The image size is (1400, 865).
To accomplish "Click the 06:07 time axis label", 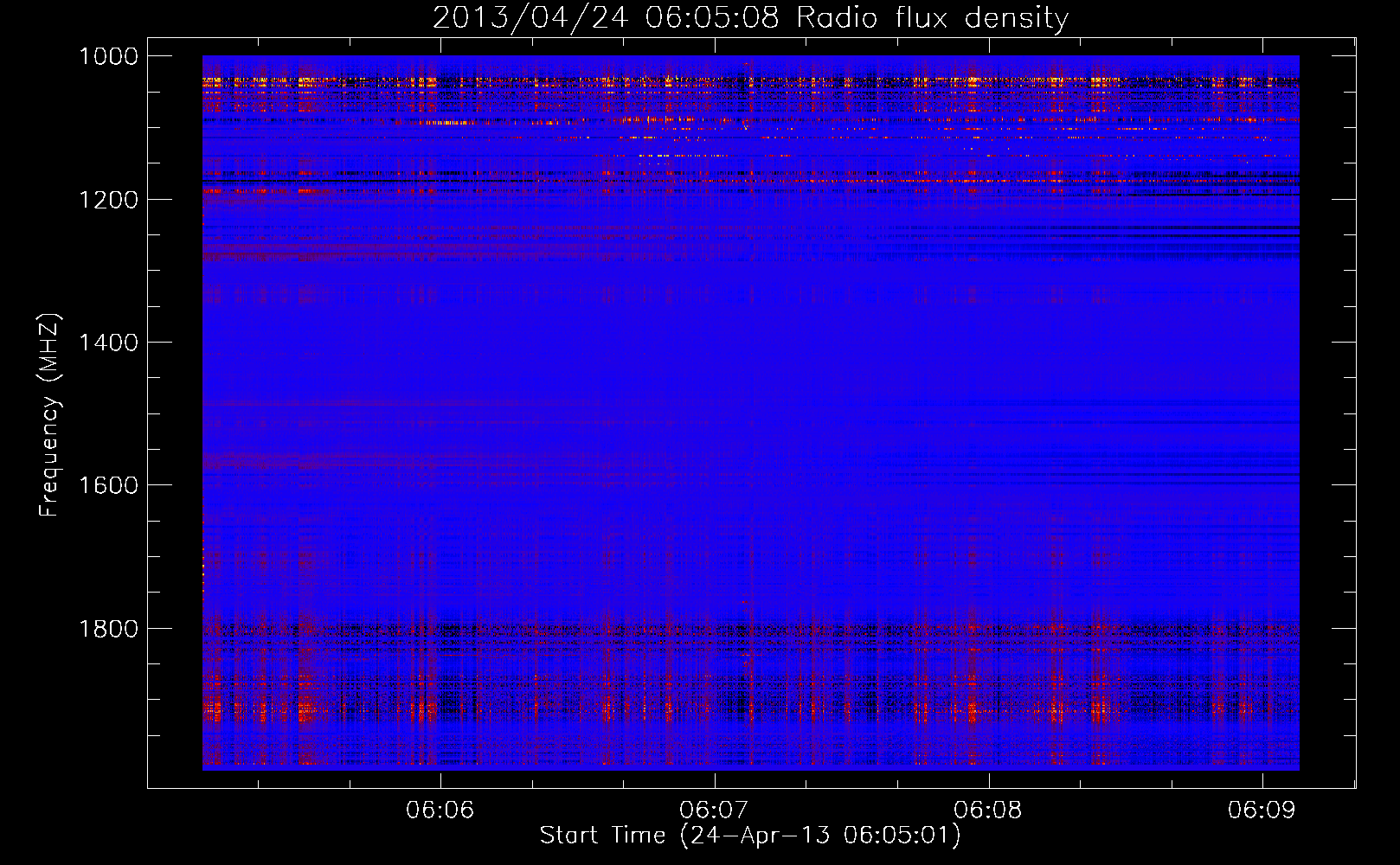I will click(x=715, y=811).
